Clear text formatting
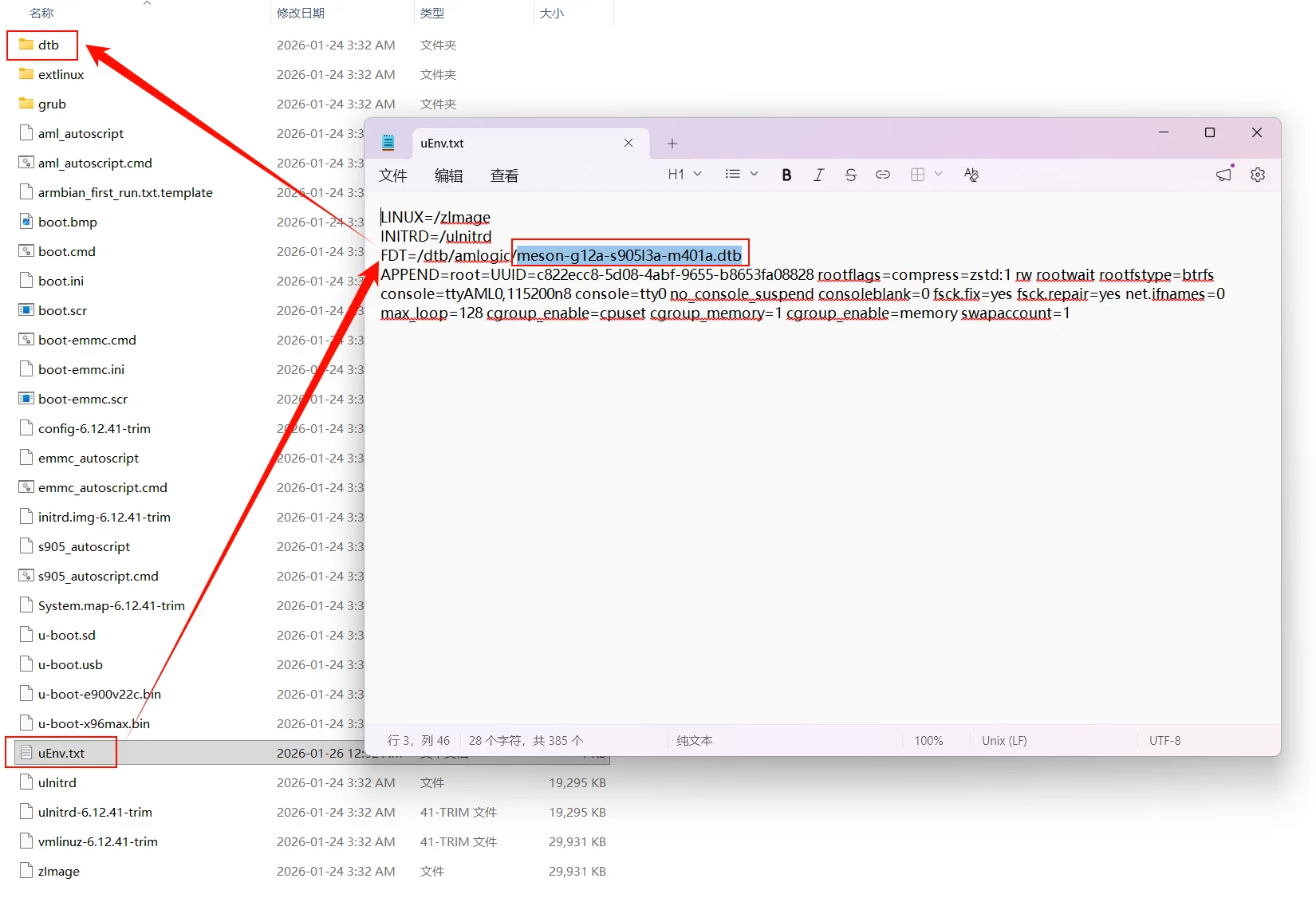 pyautogui.click(x=971, y=175)
